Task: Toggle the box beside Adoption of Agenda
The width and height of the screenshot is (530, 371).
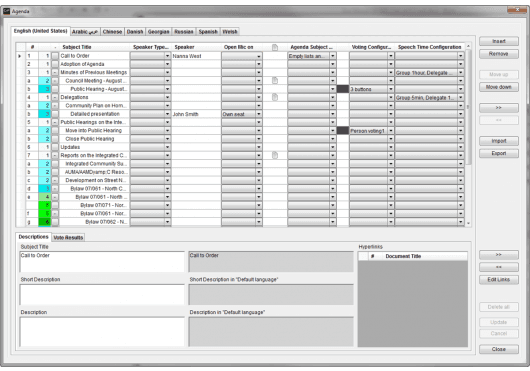Action: (55, 64)
